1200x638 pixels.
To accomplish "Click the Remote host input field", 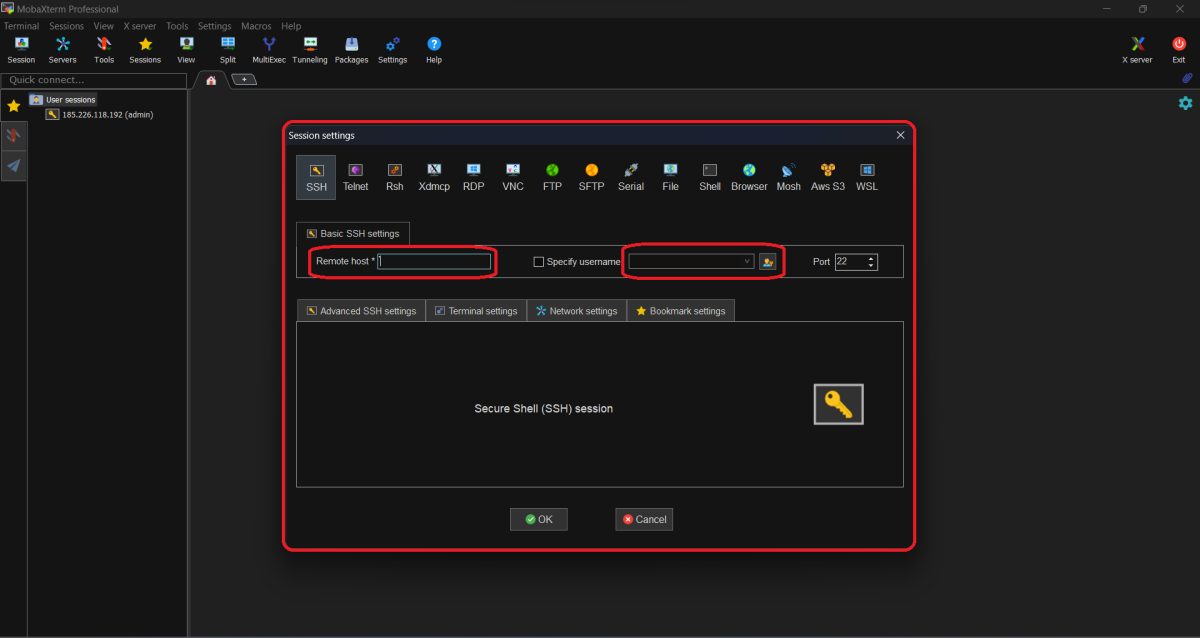I will (434, 262).
